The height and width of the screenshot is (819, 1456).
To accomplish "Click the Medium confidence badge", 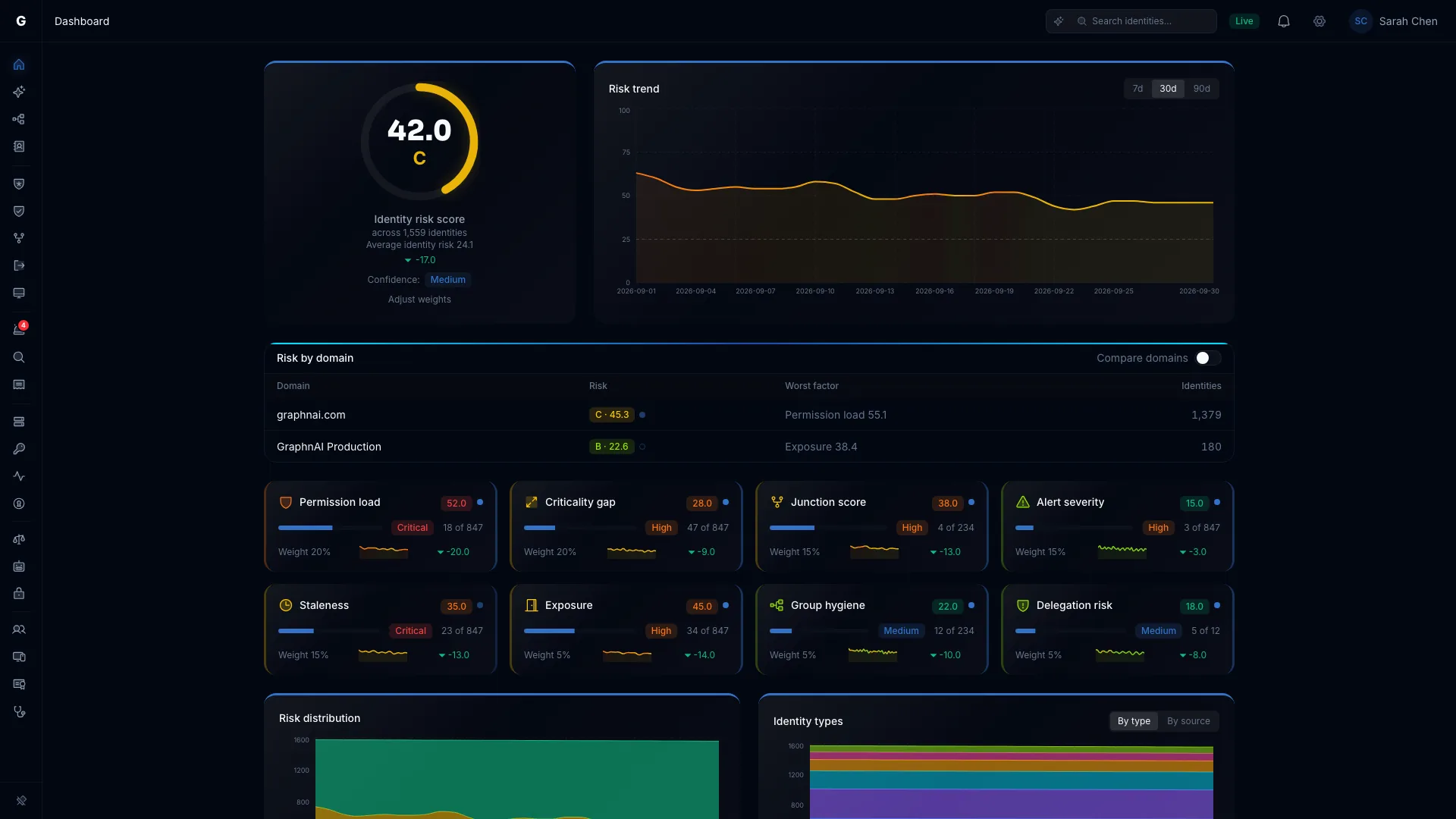I will [x=447, y=280].
